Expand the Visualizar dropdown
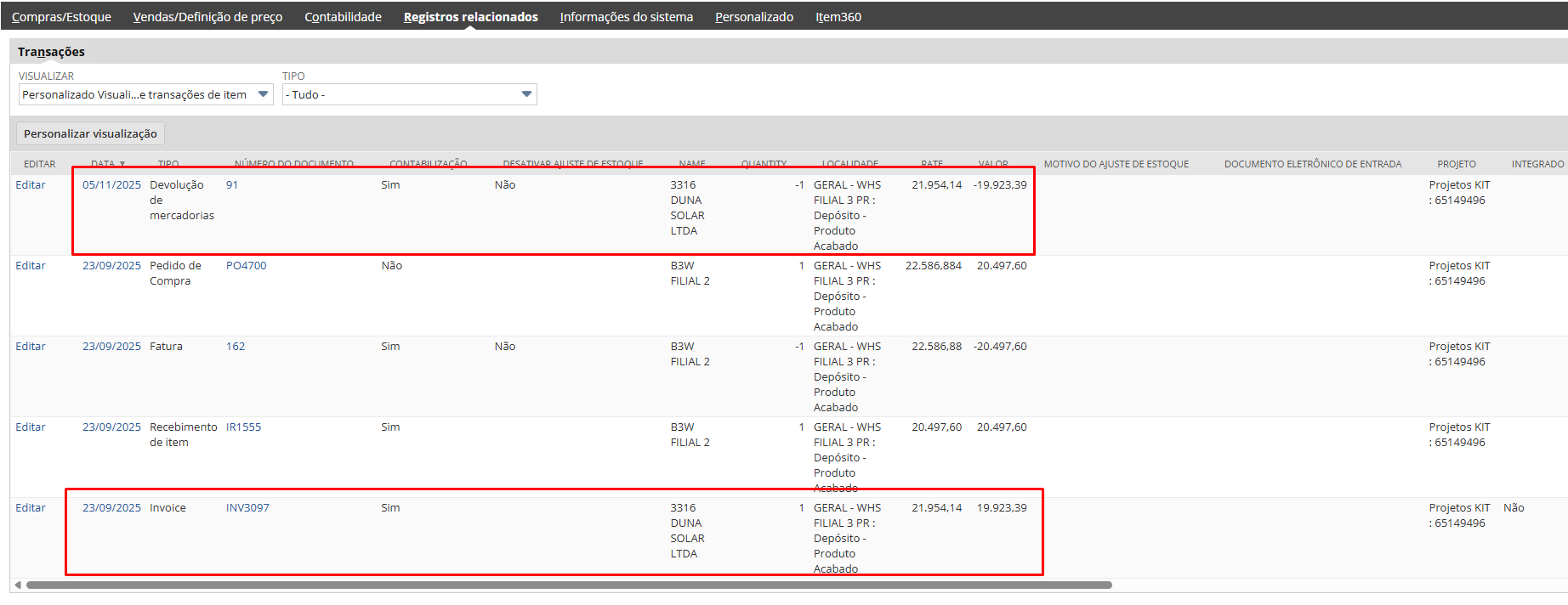Screen dimensions: 1568x605 tap(263, 94)
